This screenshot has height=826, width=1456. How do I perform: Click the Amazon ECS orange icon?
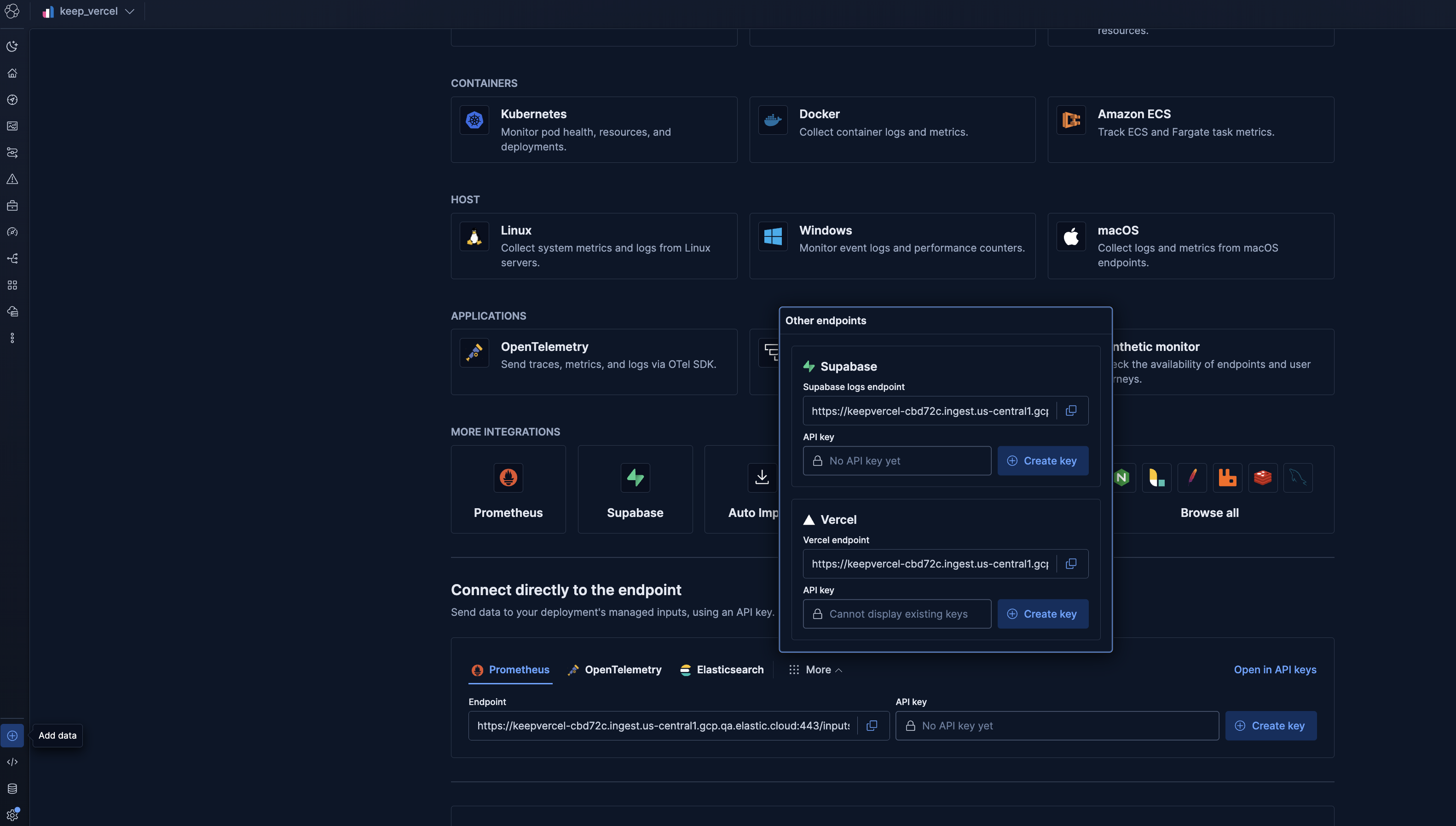pyautogui.click(x=1071, y=120)
